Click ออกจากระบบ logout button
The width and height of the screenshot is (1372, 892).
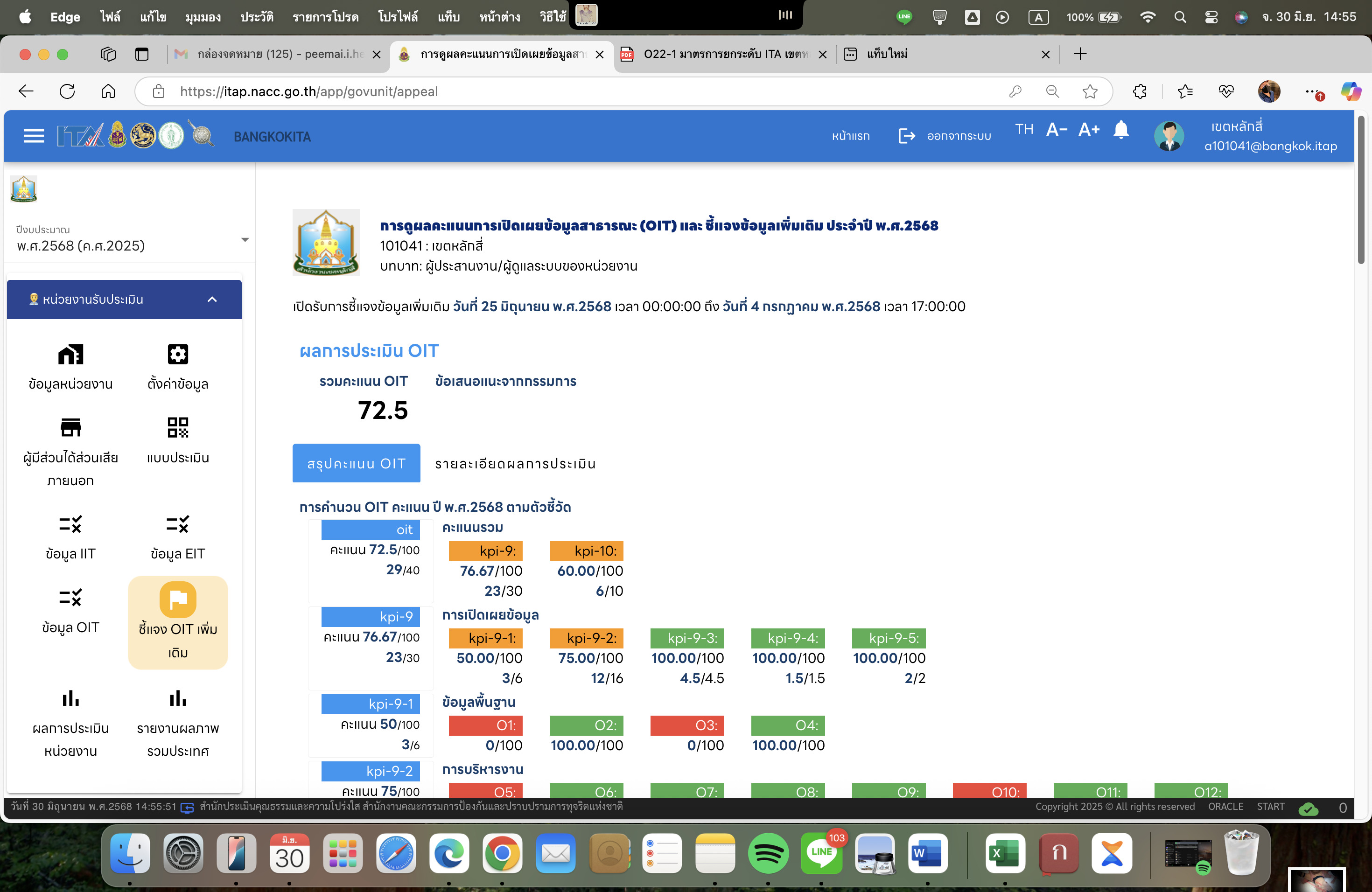(x=944, y=136)
